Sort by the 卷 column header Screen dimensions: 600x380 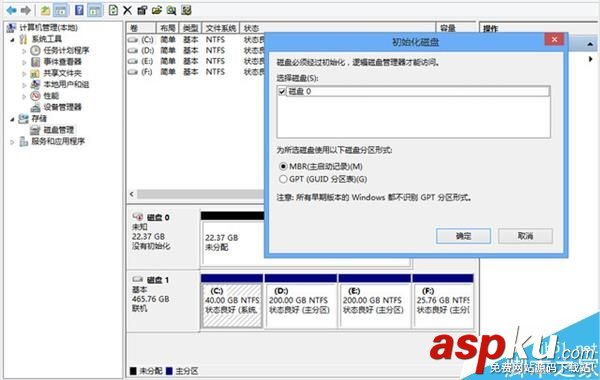click(141, 28)
